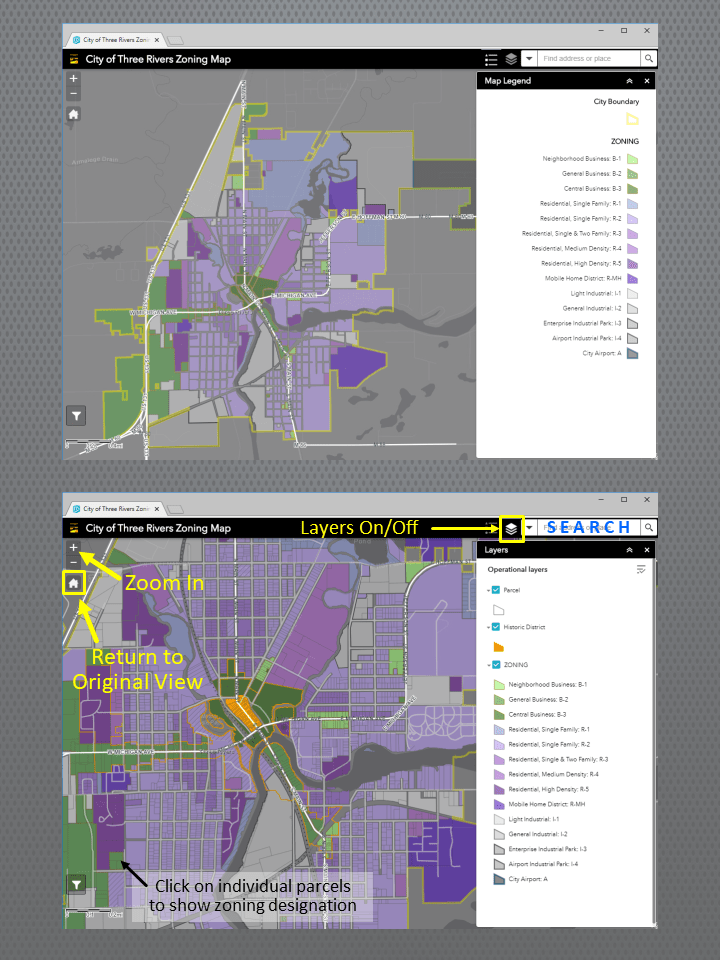Click Parcel layer name in Layers panel
This screenshot has width=720, height=960.
[x=512, y=590]
